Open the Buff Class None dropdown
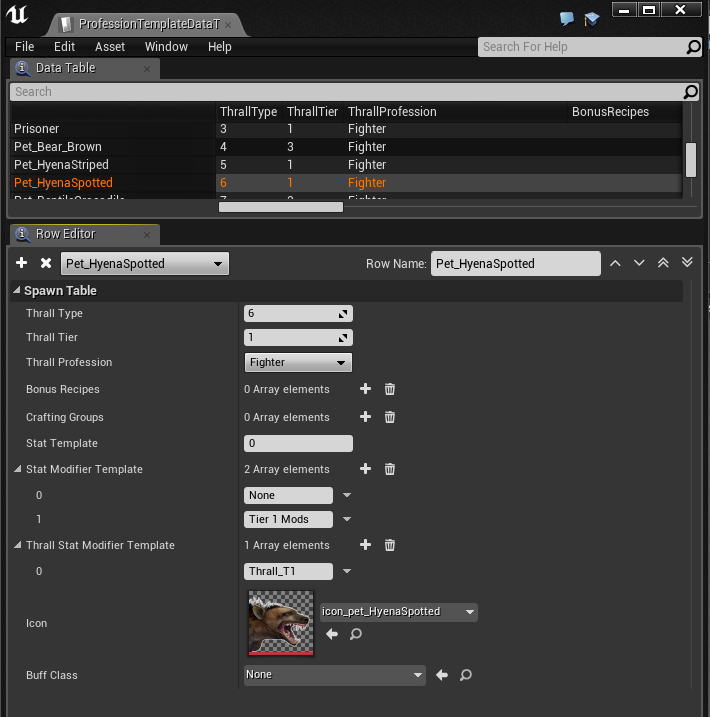710x717 pixels. tap(335, 675)
